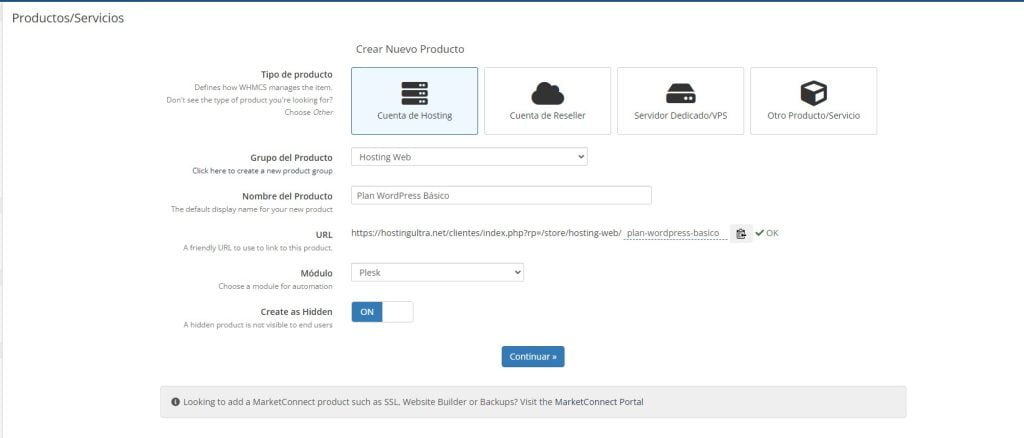Open the MarketConnect Portal link
The height and width of the screenshot is (438, 1024).
pyautogui.click(x=599, y=402)
